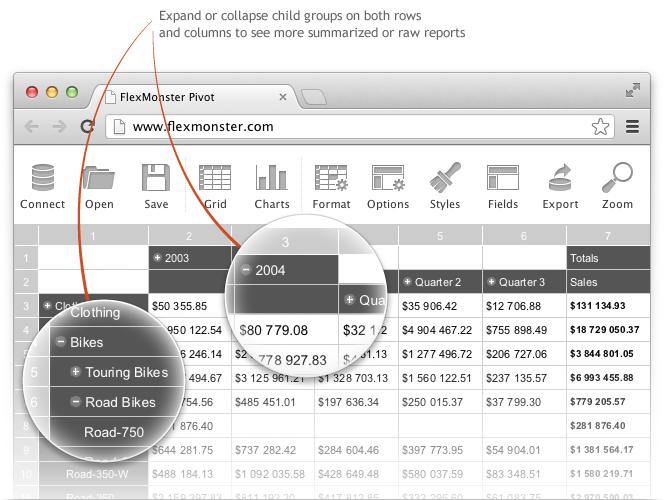668x500 pixels.
Task: Collapse the Road Bikes row
Action: pyautogui.click(x=75, y=401)
